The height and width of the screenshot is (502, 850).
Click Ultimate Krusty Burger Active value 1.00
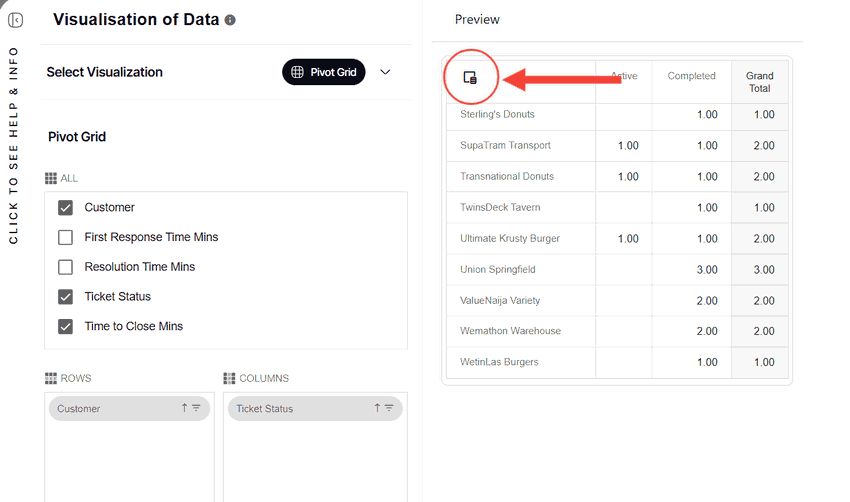click(628, 239)
